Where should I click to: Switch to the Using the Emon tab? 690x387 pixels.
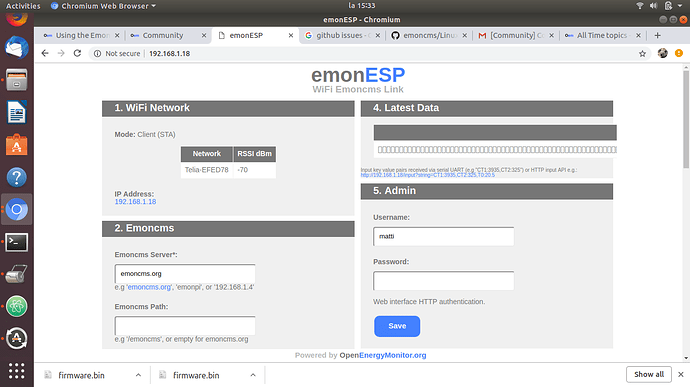pyautogui.click(x=82, y=35)
